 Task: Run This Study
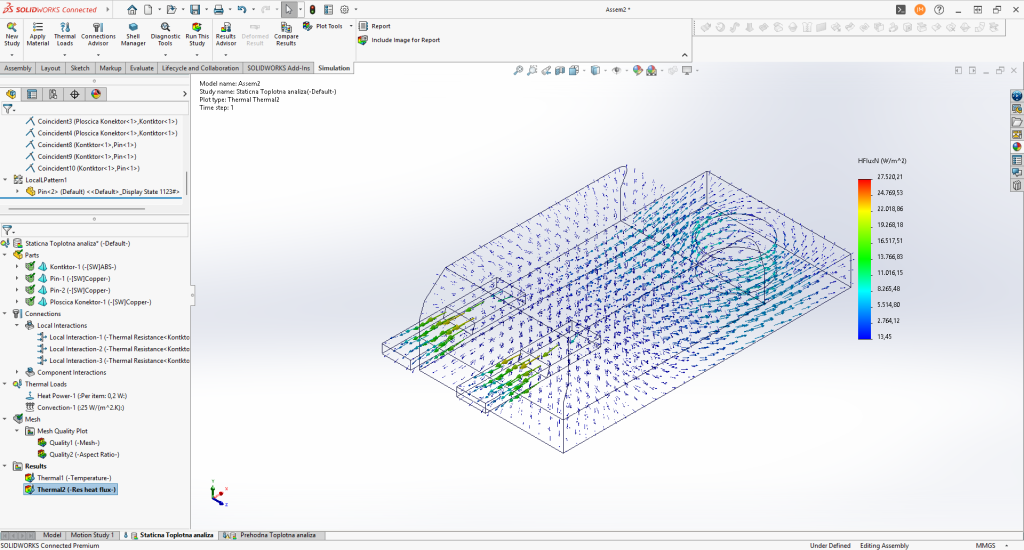[197, 34]
